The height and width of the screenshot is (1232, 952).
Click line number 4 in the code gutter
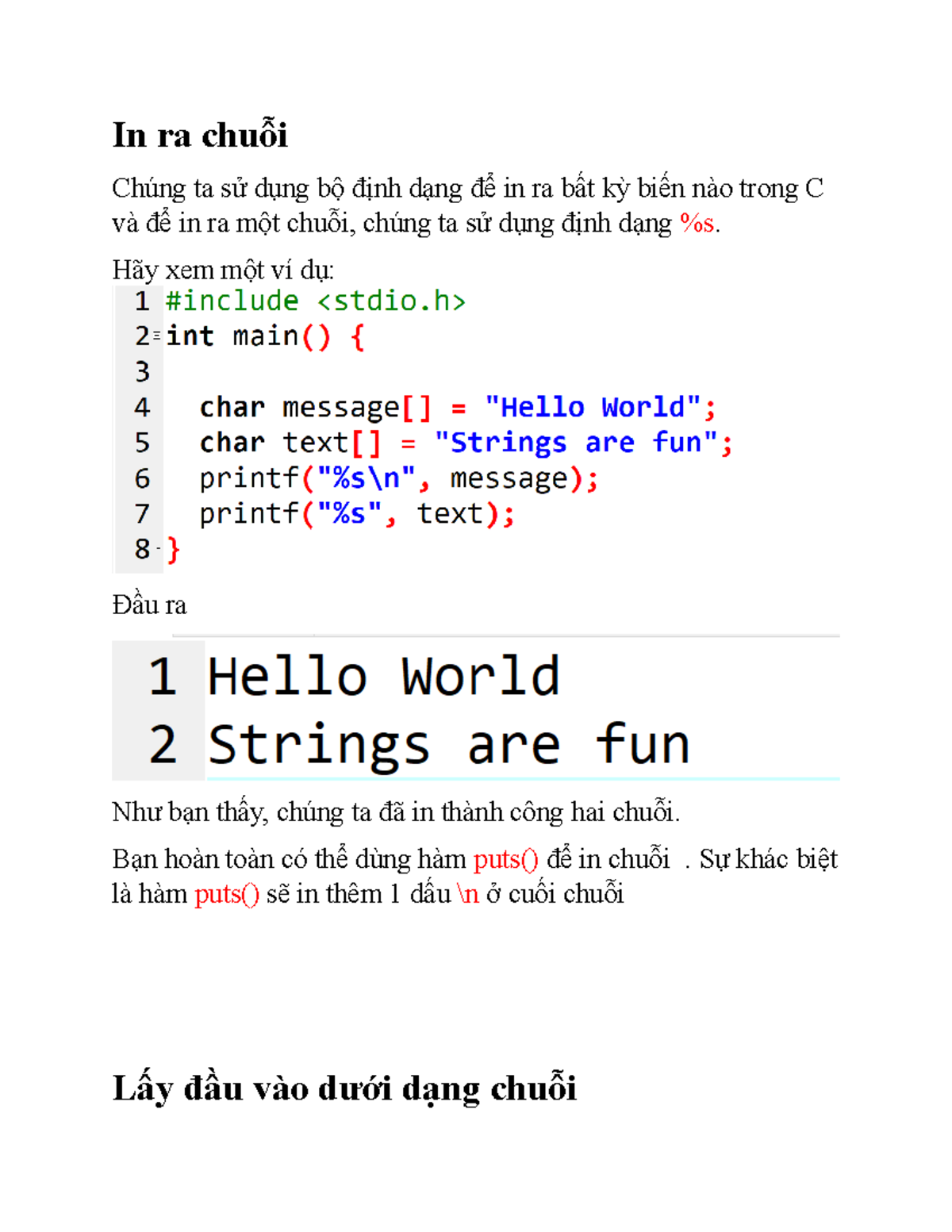tap(142, 408)
